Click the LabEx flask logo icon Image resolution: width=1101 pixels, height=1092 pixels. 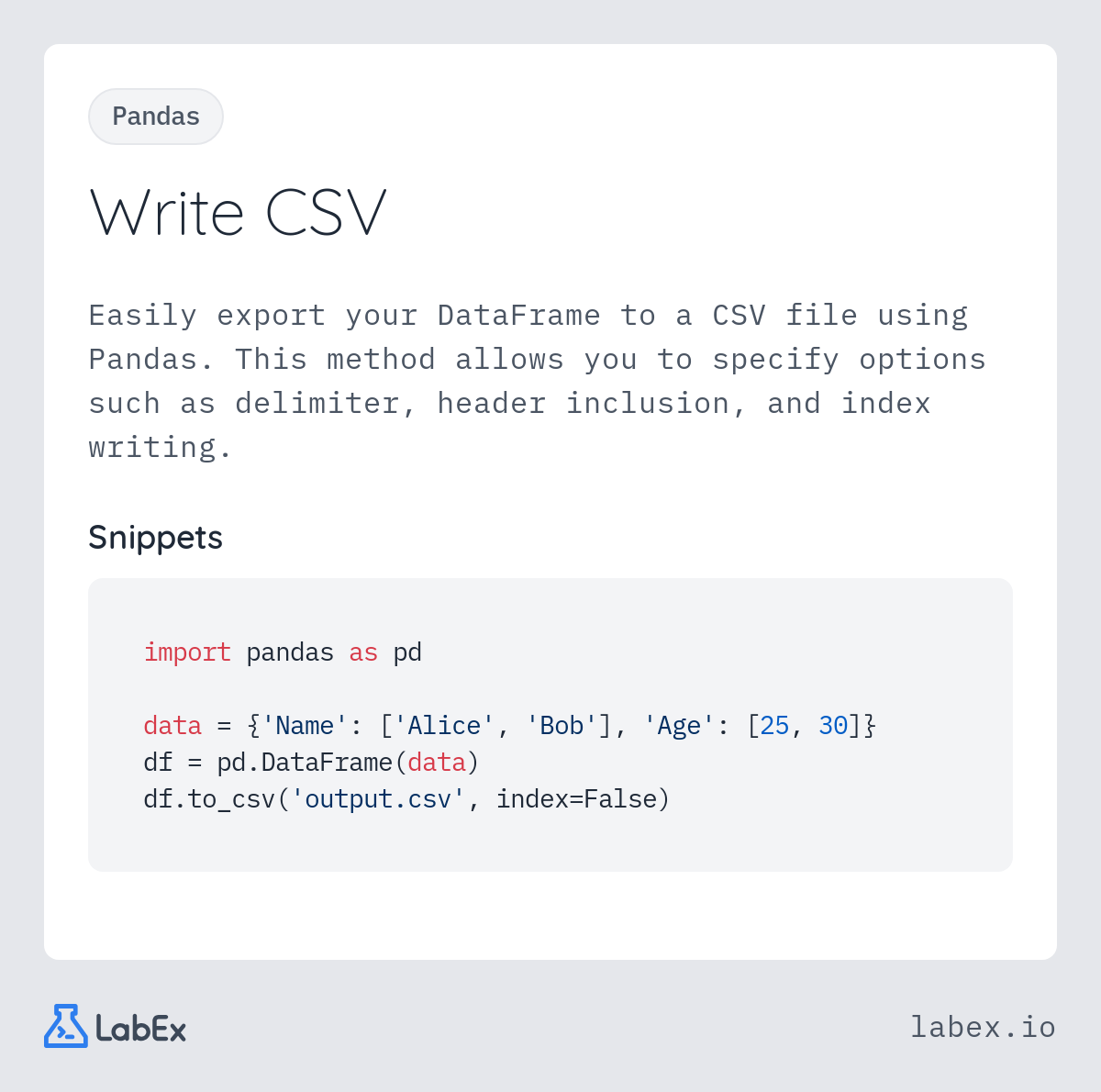coord(66,1026)
